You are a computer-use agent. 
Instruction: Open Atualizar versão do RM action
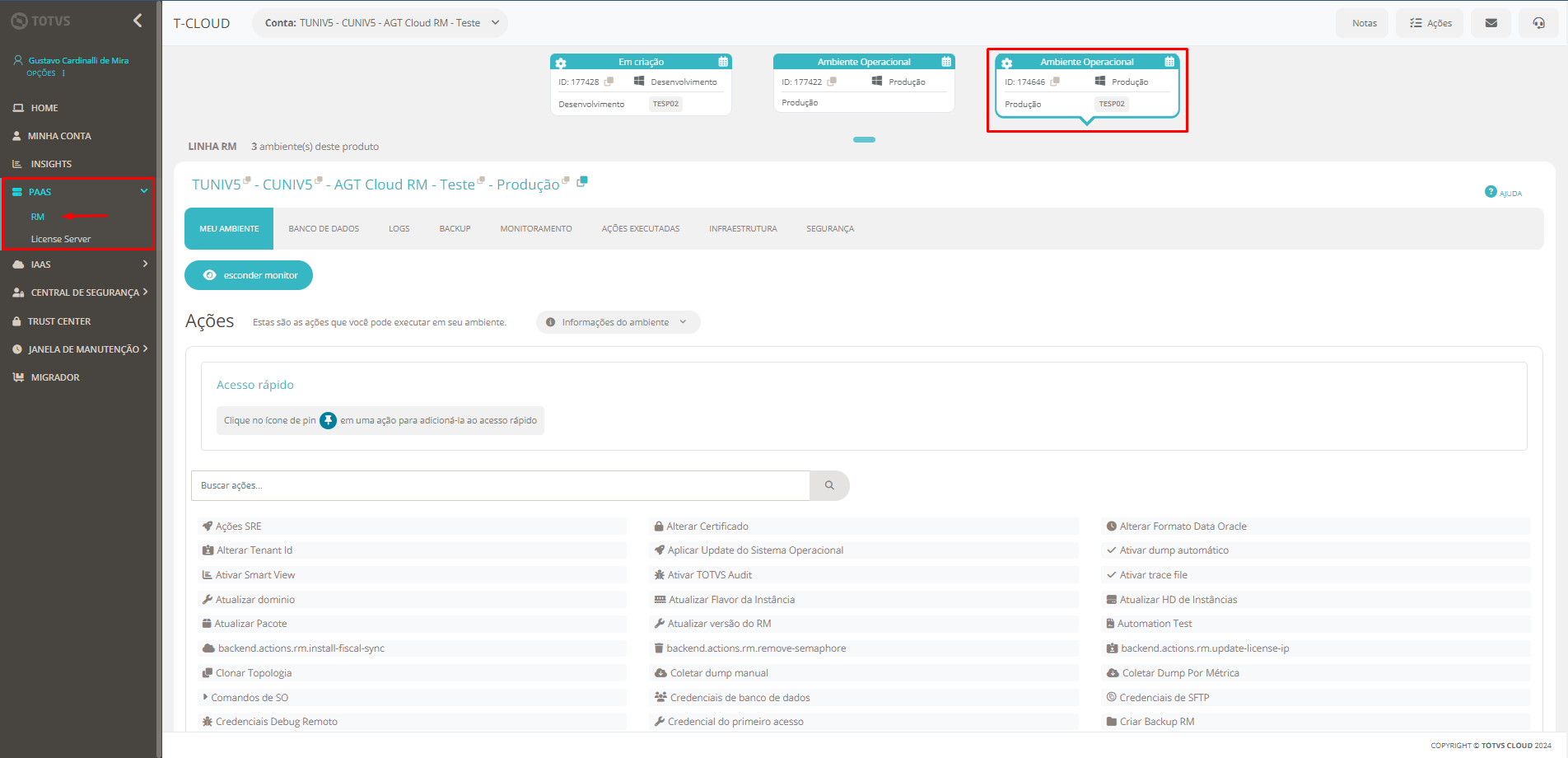[864, 624]
